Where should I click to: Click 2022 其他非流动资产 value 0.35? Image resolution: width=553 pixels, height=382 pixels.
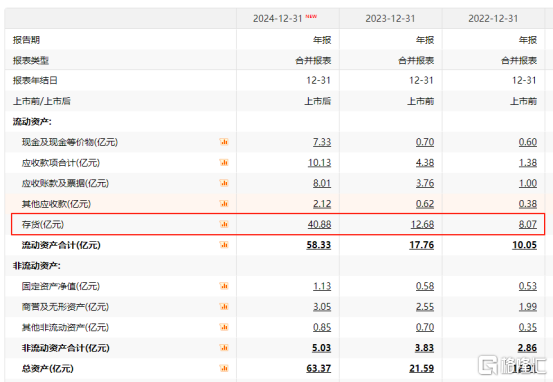coord(528,327)
